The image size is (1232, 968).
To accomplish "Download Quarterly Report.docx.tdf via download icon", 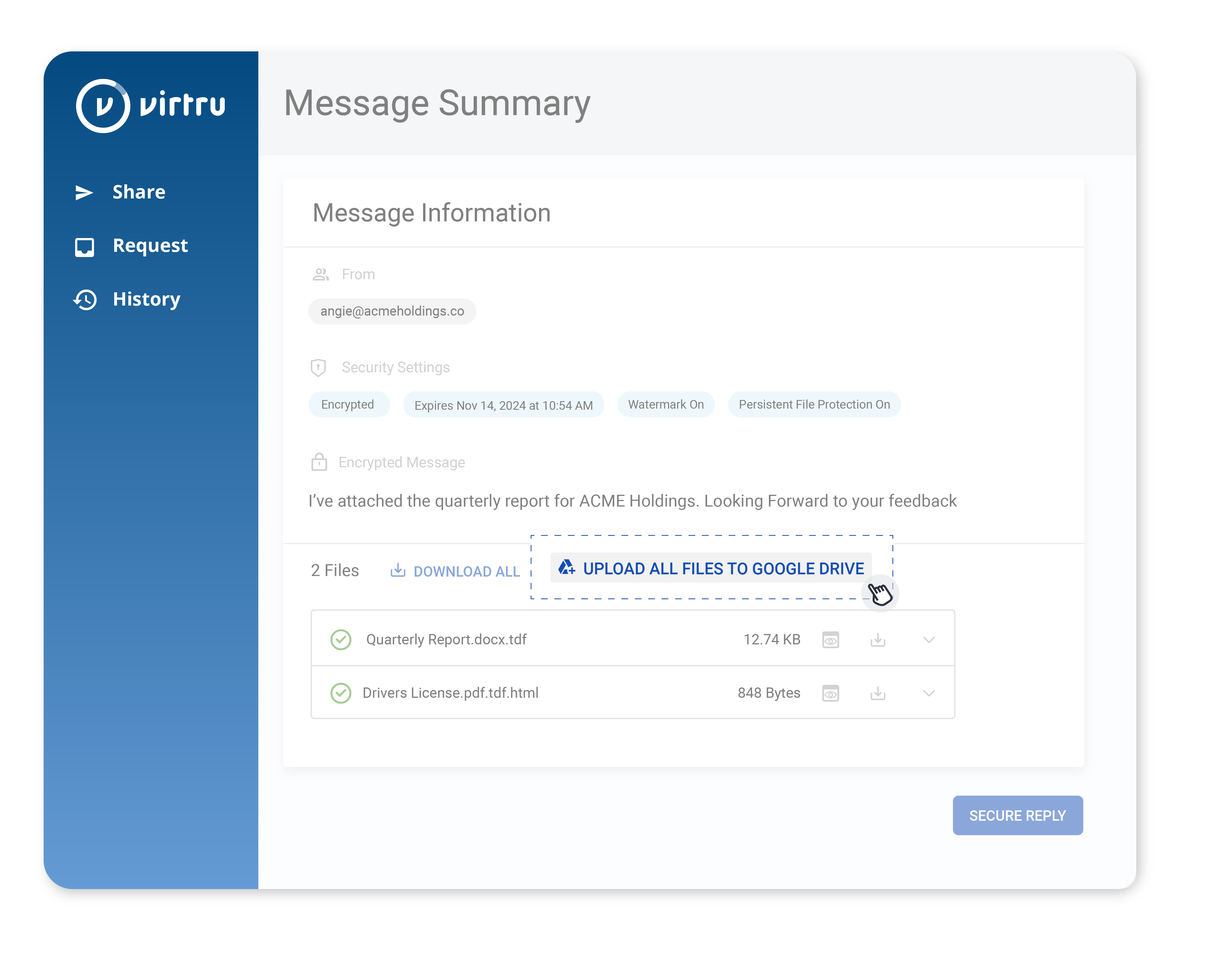I will [x=877, y=640].
